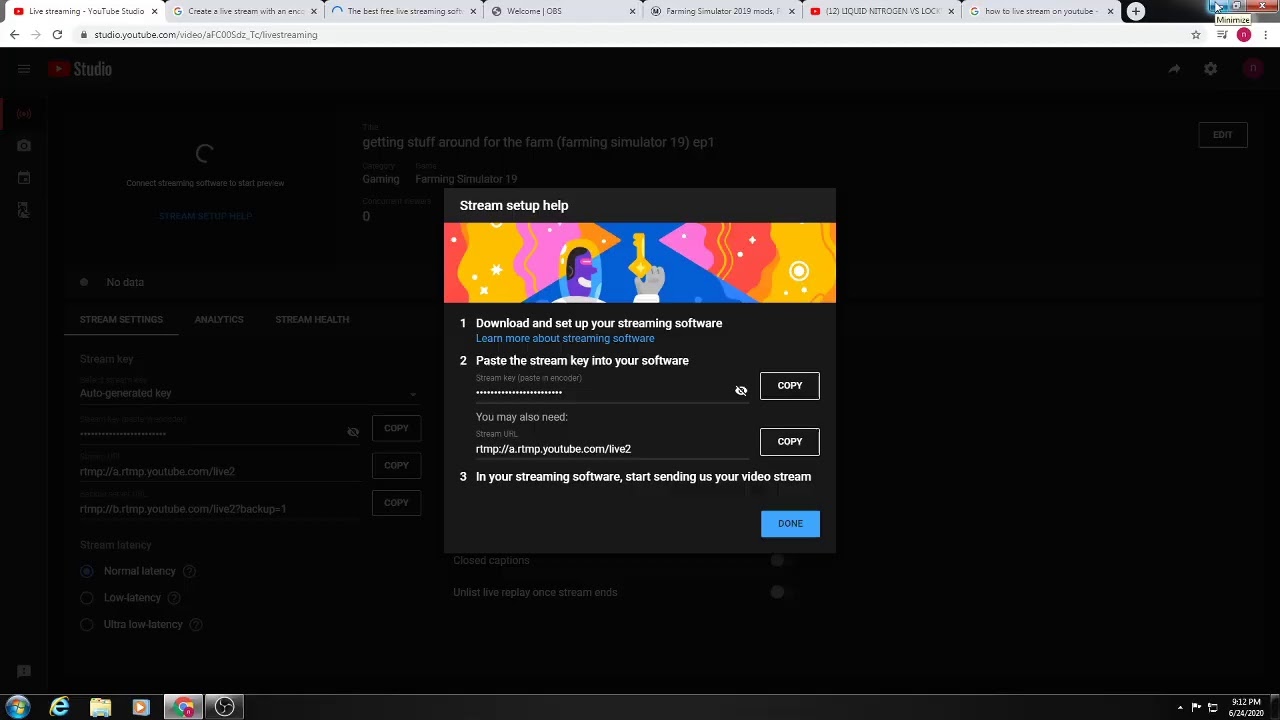Viewport: 1280px width, 720px height.
Task: Click the YouTube Studio logo
Action: pos(80,69)
